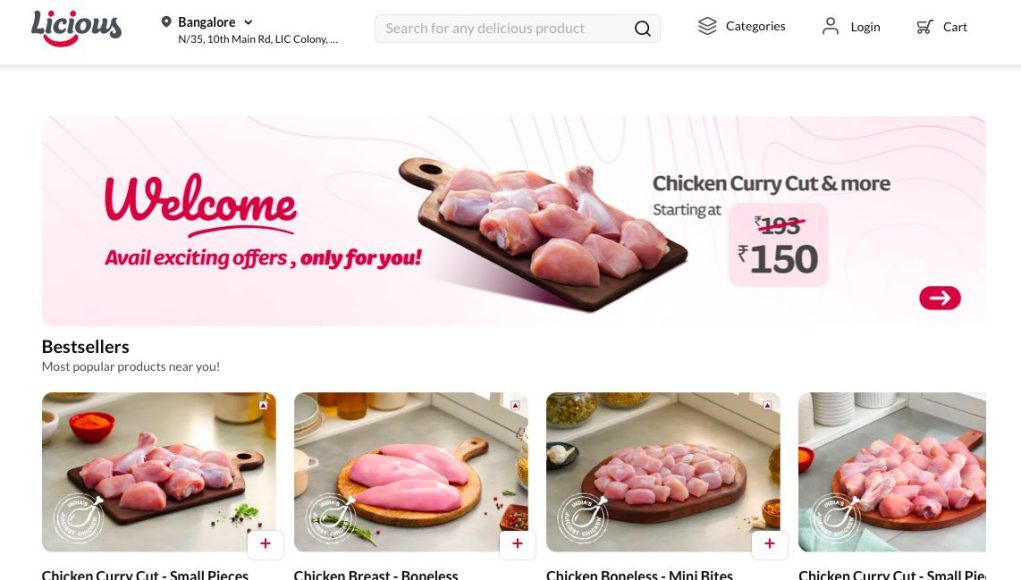This screenshot has width=1021, height=580.
Task: Add Chicken Curry Cut Small Pieces to cart
Action: pyautogui.click(x=265, y=544)
